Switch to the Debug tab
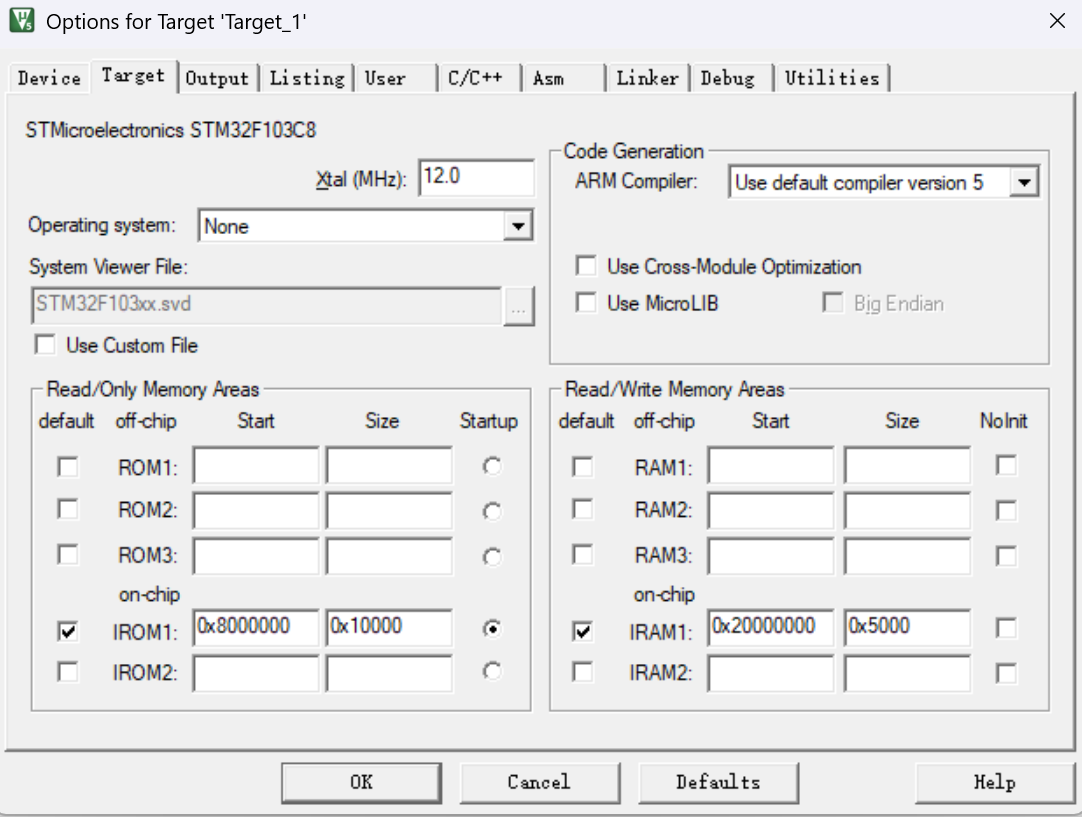 727,78
